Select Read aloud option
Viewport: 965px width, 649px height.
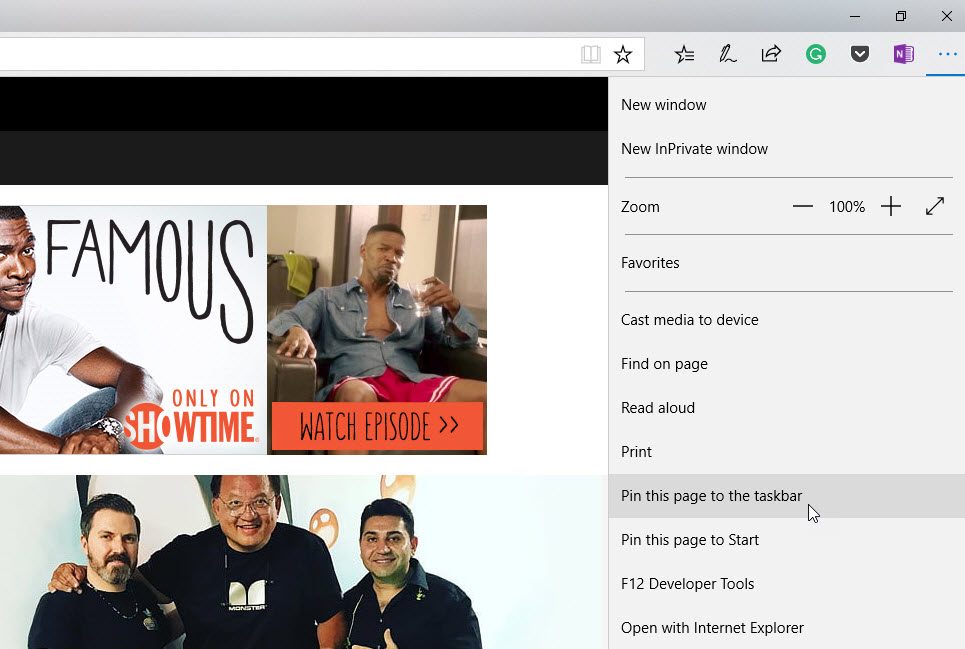click(787, 408)
